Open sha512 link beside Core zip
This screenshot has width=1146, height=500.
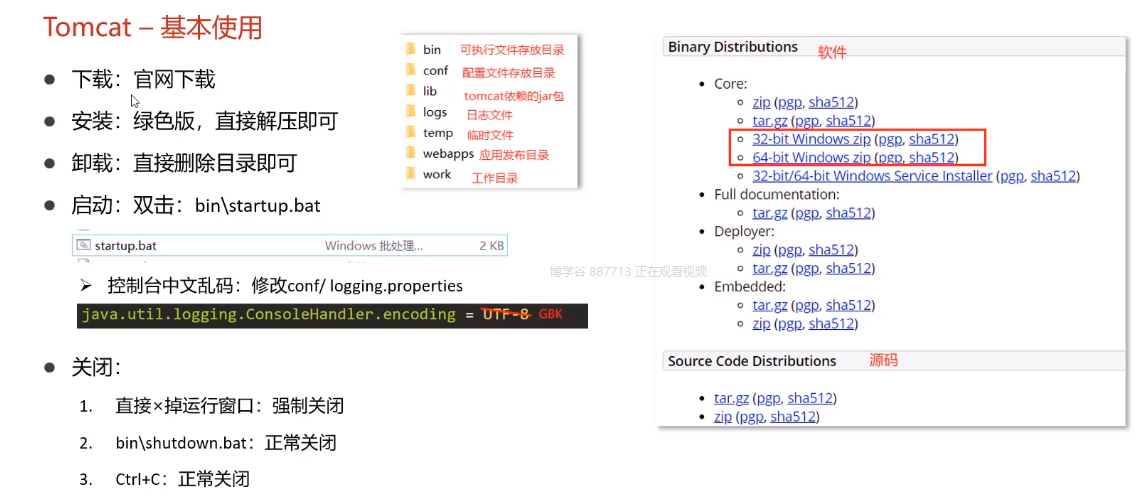[x=831, y=102]
